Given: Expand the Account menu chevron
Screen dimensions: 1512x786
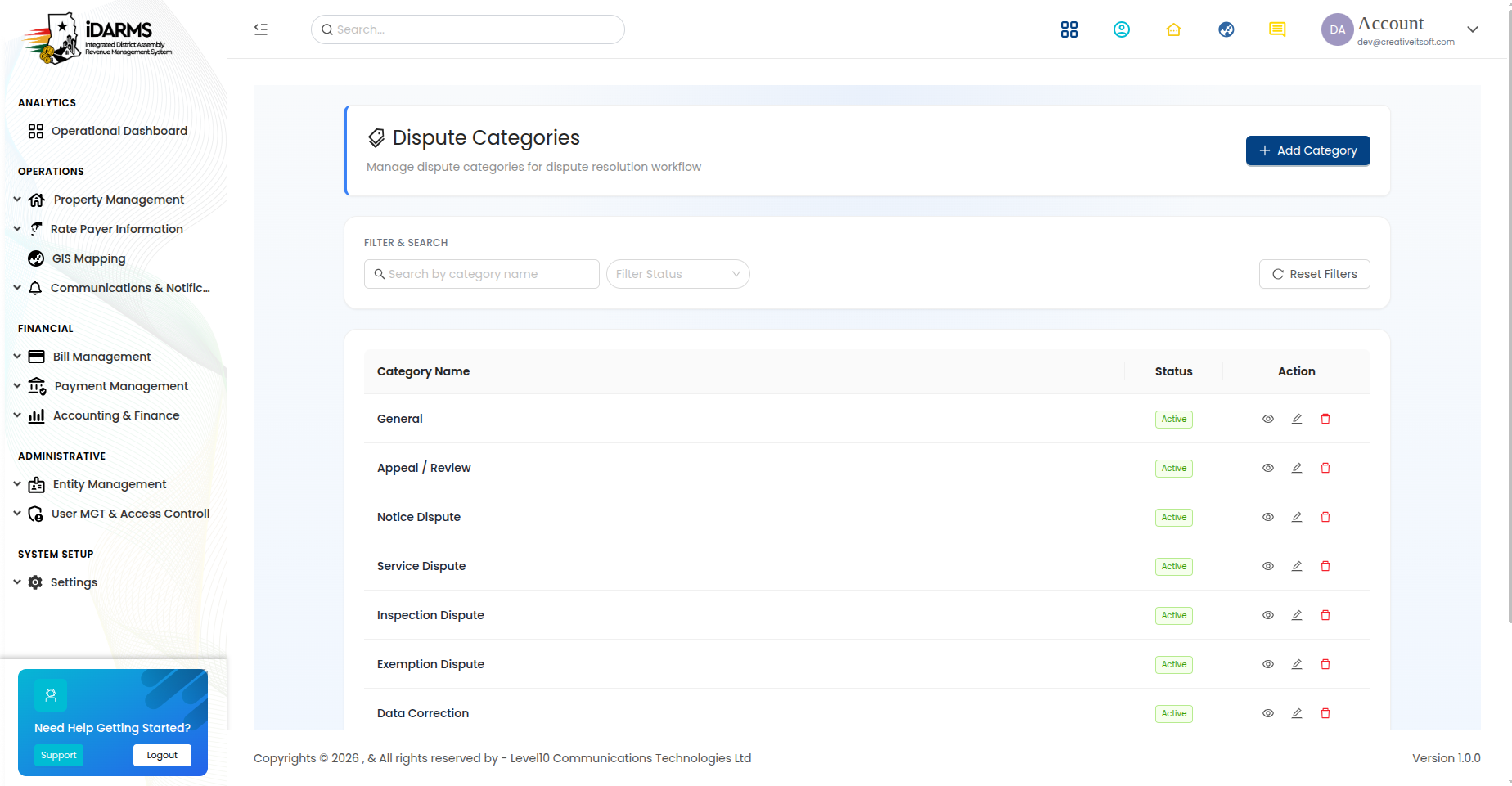Looking at the screenshot, I should [x=1473, y=29].
